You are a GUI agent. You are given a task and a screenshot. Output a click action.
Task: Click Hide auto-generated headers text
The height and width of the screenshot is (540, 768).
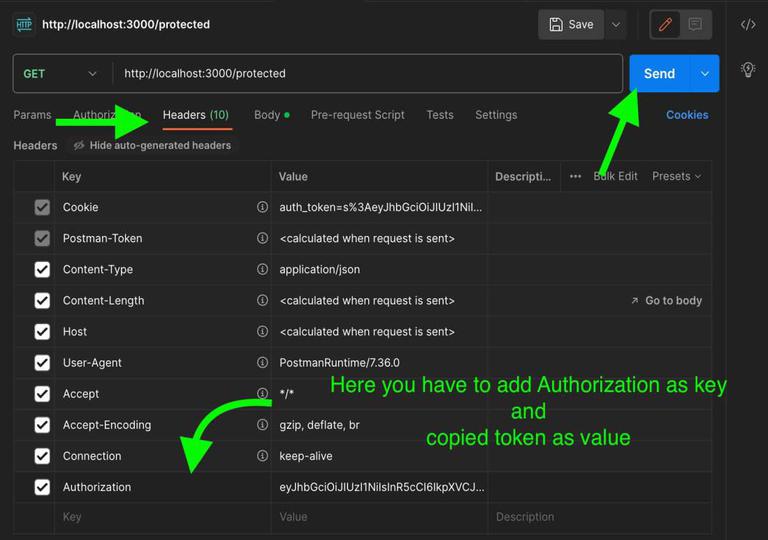tap(160, 146)
